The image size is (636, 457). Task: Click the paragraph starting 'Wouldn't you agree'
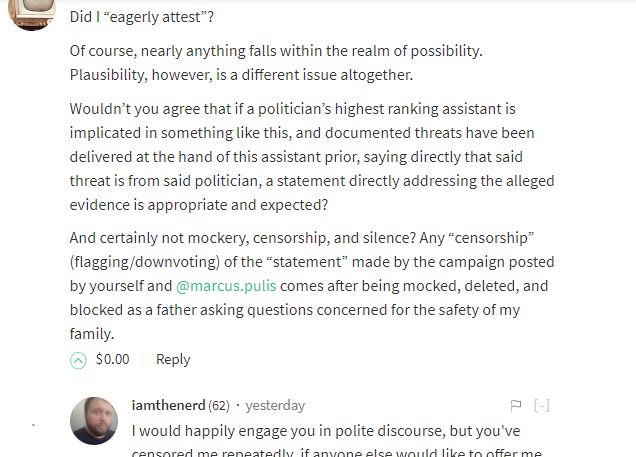click(310, 145)
